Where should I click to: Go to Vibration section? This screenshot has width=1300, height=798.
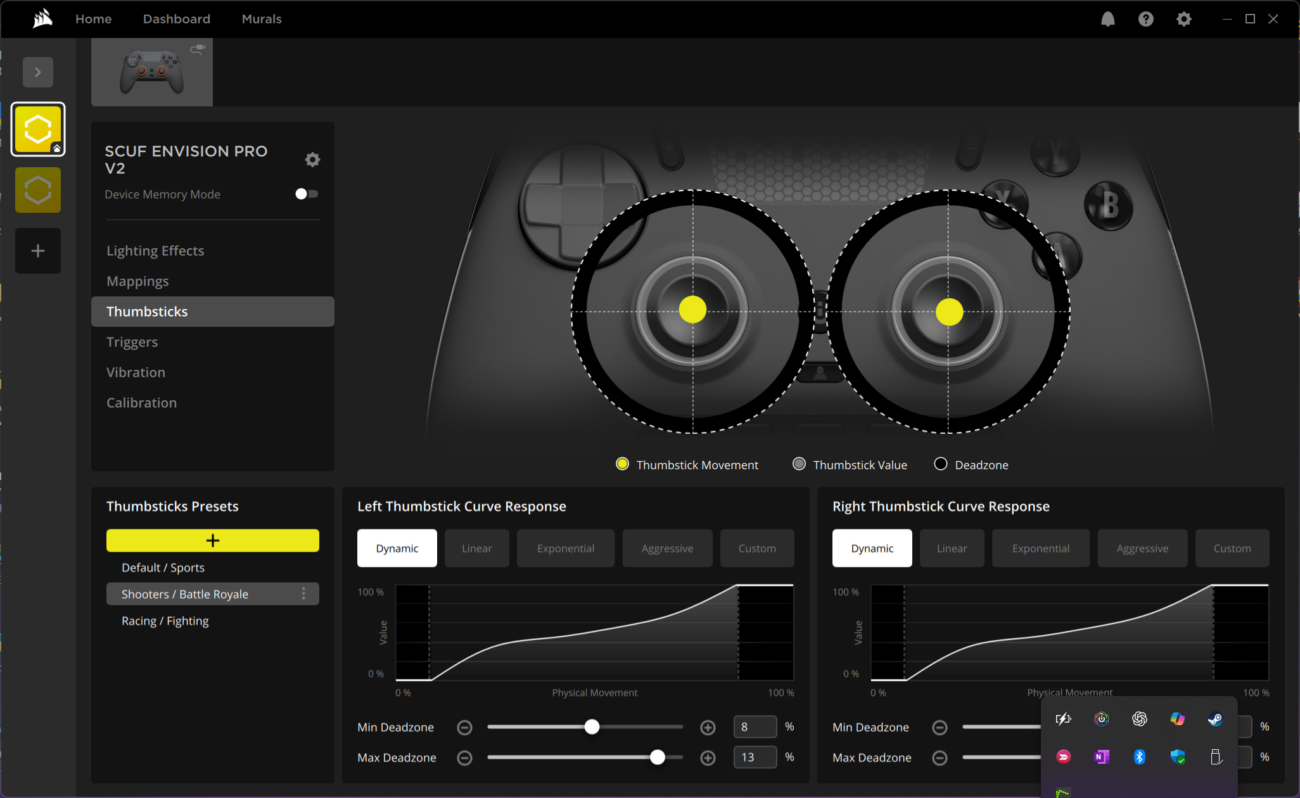click(x=136, y=372)
